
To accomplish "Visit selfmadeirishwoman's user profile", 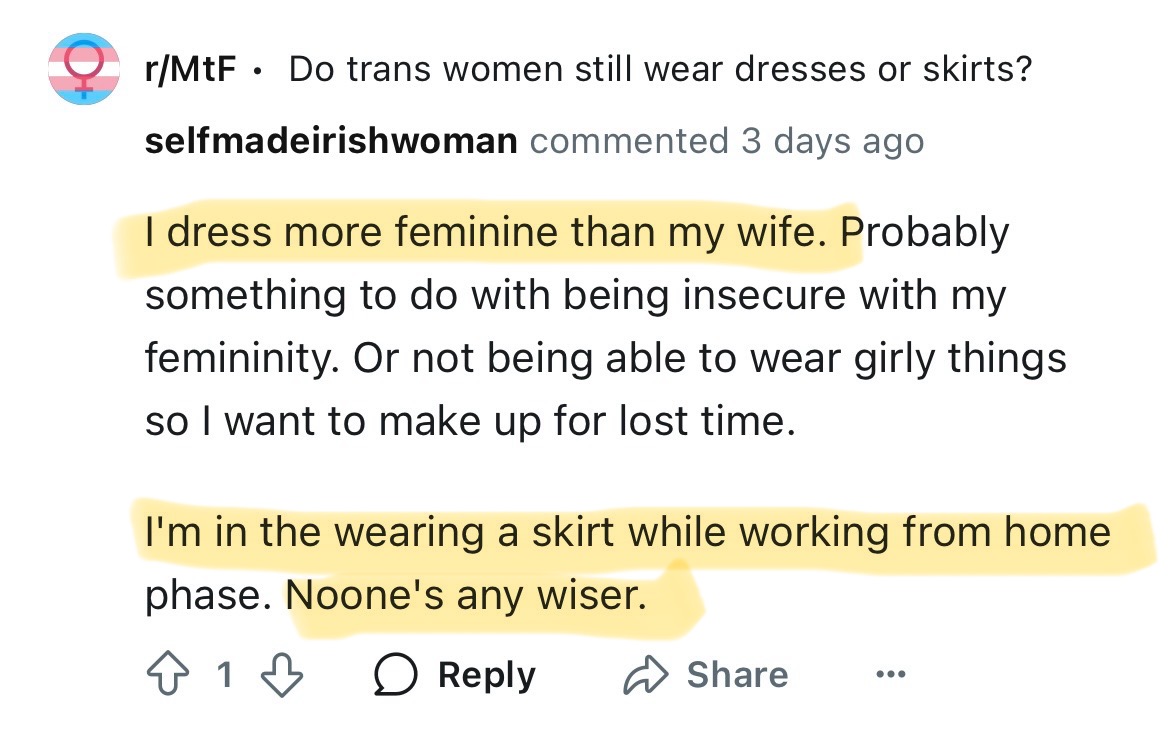I will [x=331, y=141].
